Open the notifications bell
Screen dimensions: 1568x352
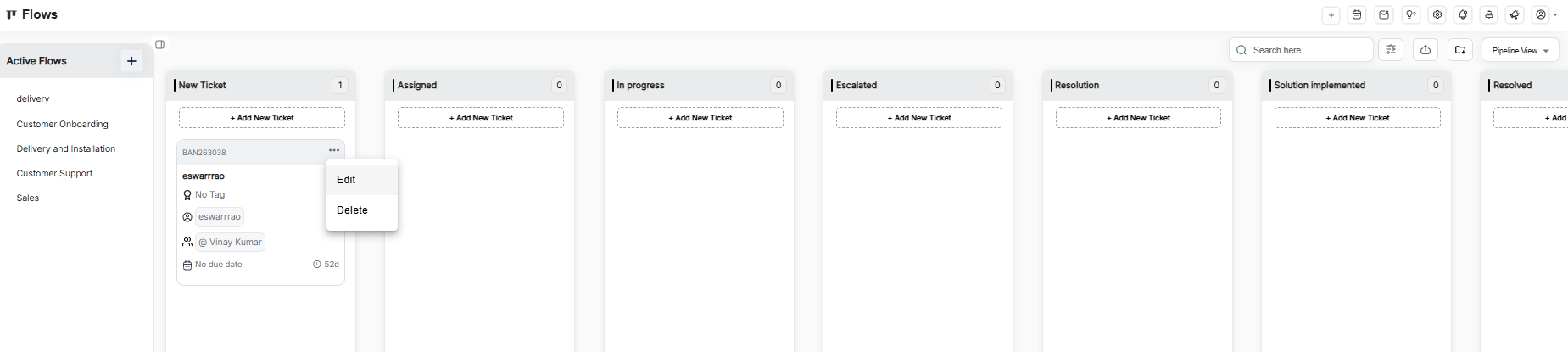point(1463,14)
